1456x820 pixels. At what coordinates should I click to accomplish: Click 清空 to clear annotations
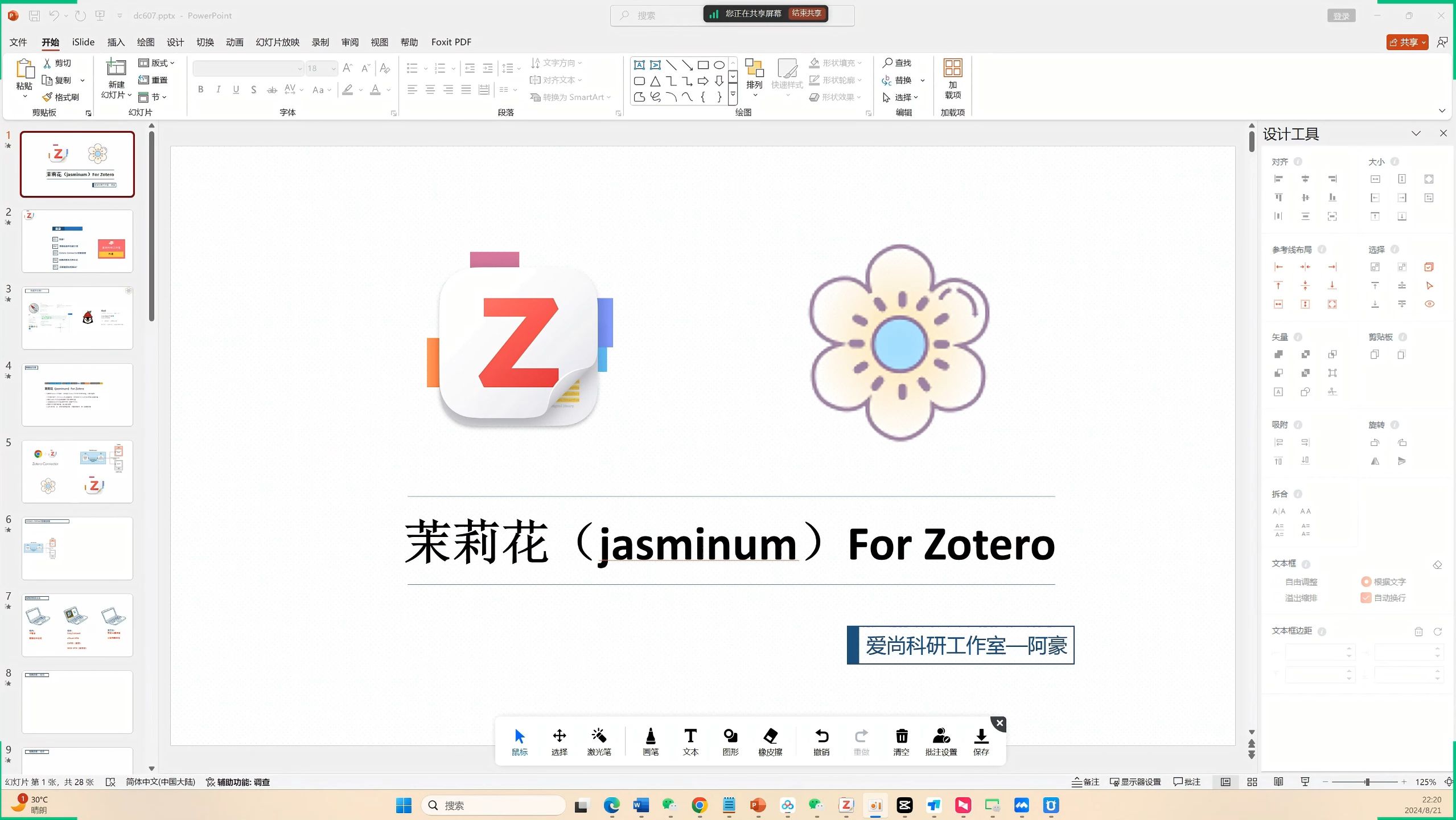click(x=901, y=742)
